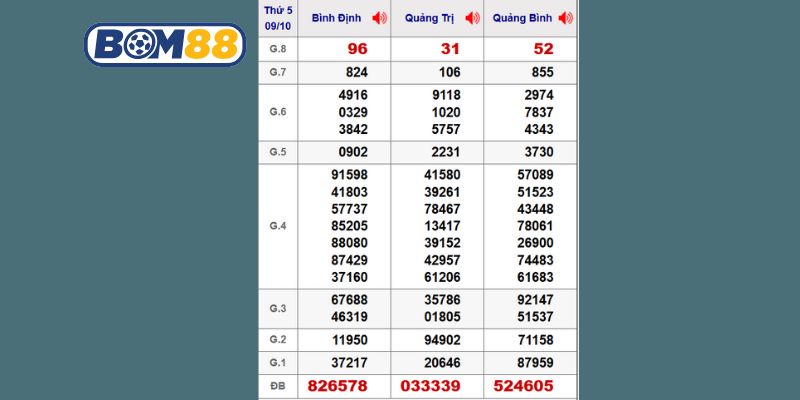
Task: Select G.1 number 87959
Action: [x=535, y=363]
